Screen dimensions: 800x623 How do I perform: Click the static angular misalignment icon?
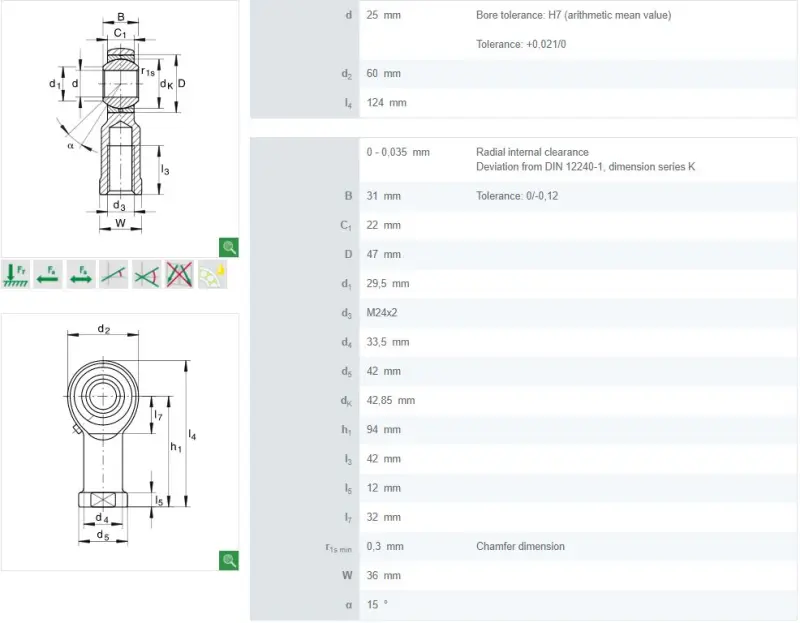click(x=114, y=275)
